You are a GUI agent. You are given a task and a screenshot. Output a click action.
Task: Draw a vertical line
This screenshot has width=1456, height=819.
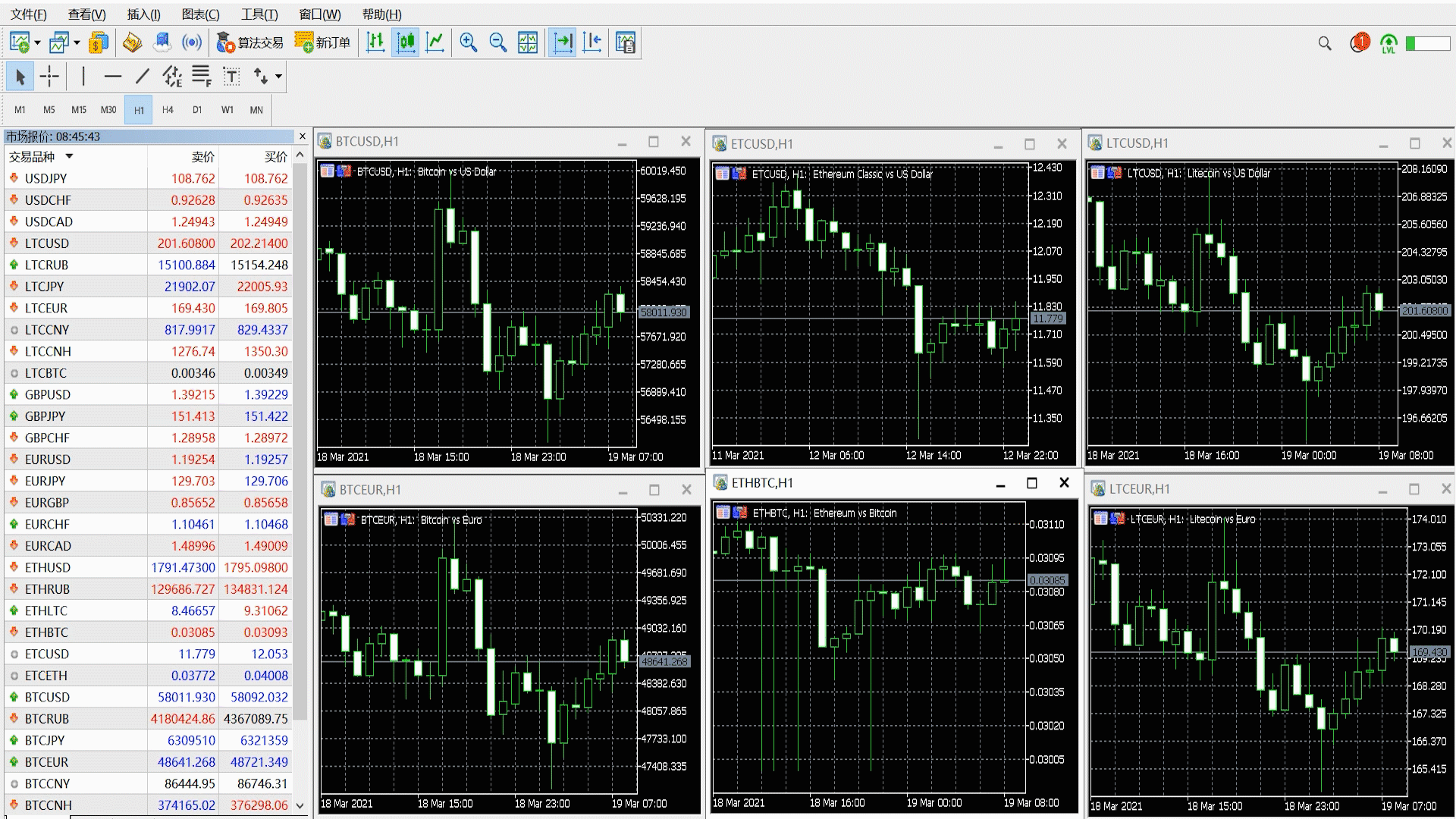coord(83,76)
